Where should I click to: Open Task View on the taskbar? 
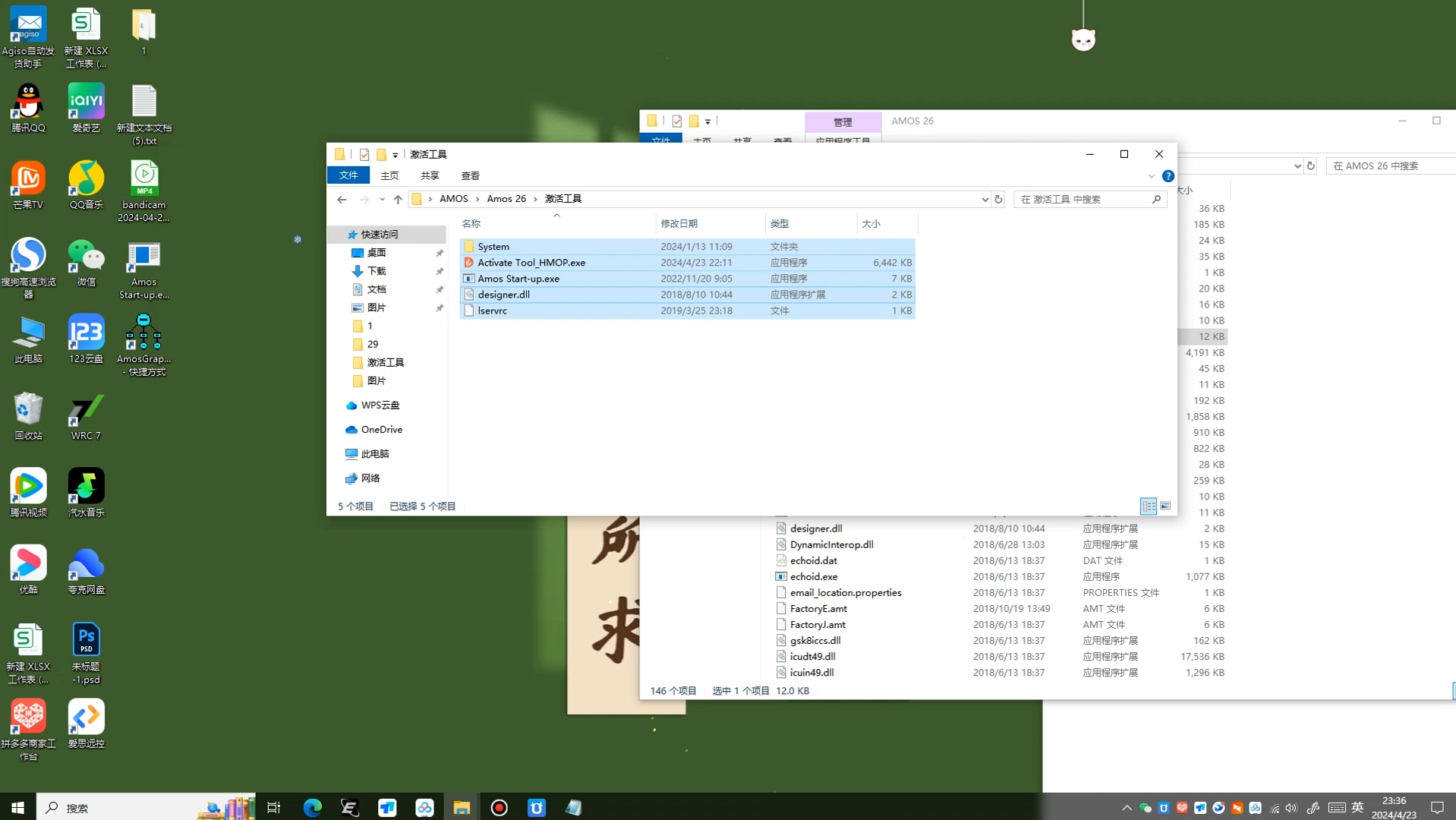coord(274,807)
